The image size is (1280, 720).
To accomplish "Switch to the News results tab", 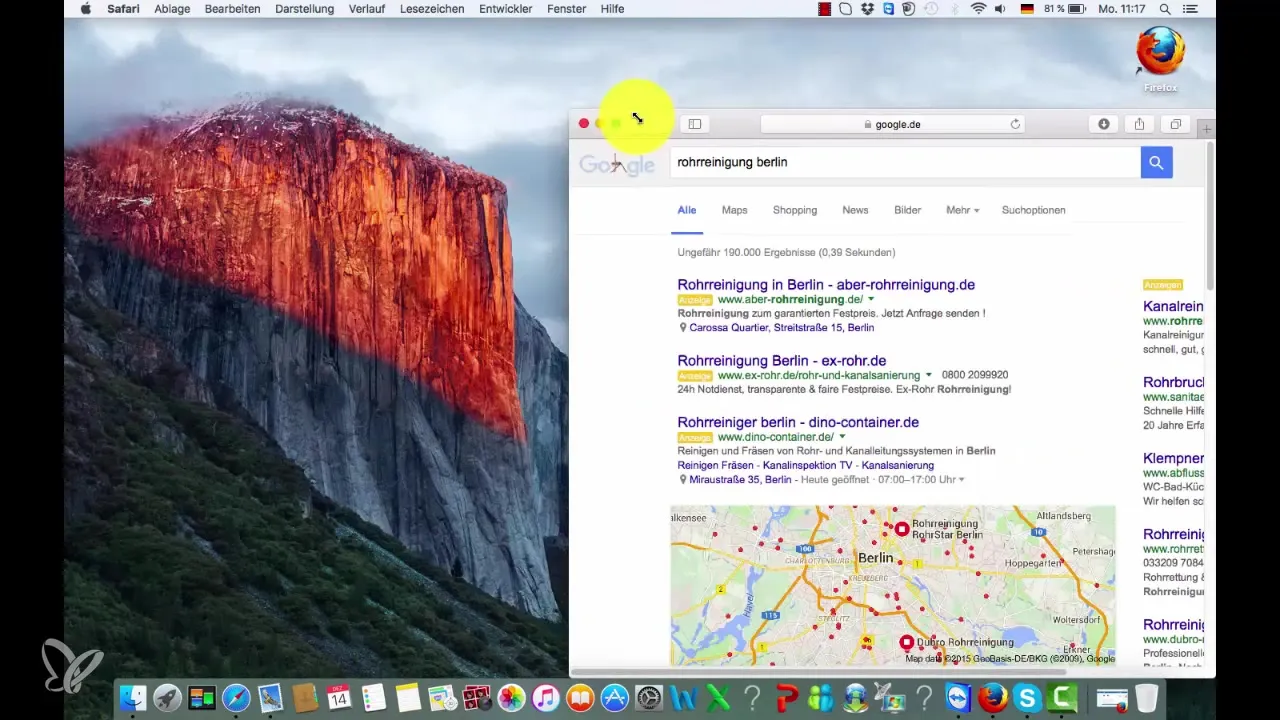I will [855, 210].
